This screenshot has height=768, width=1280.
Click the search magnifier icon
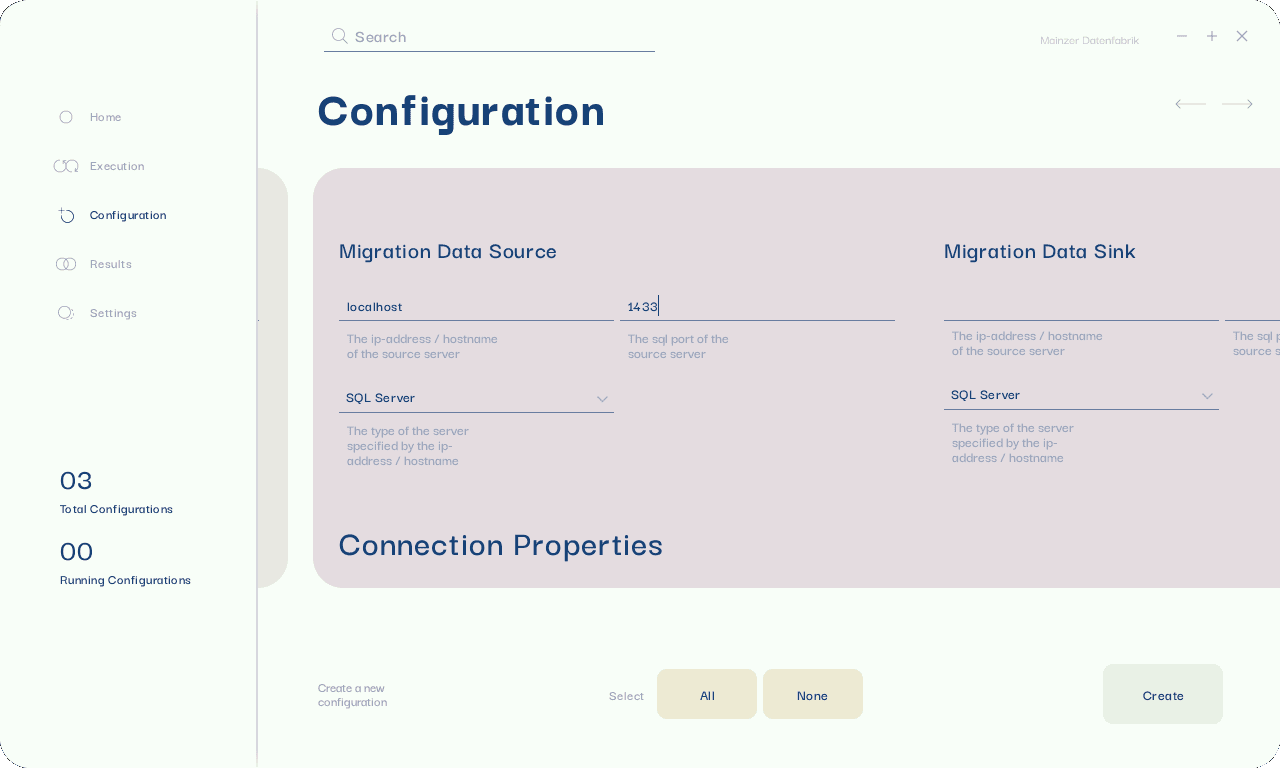coord(340,36)
